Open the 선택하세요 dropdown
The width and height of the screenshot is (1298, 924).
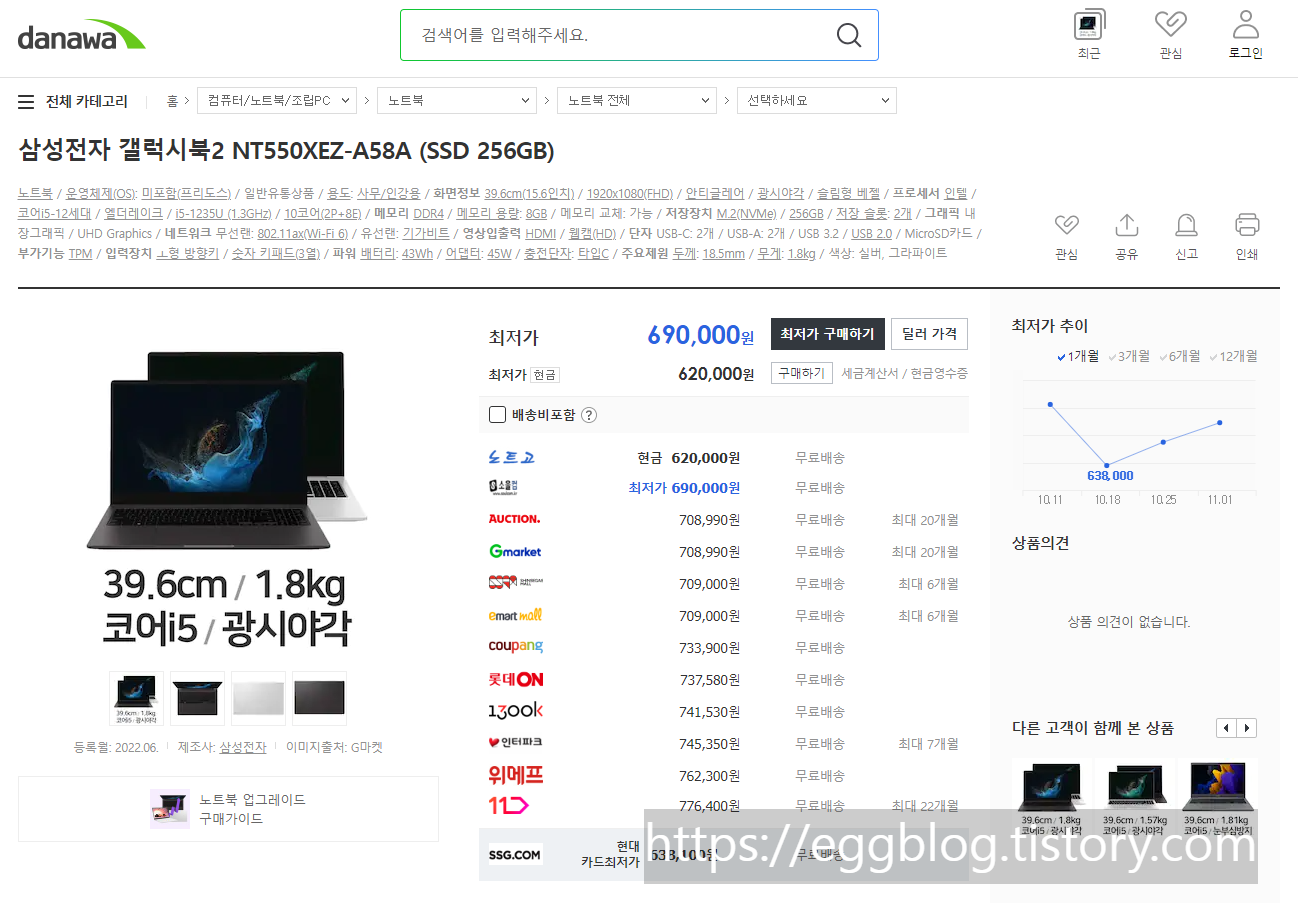pos(817,101)
